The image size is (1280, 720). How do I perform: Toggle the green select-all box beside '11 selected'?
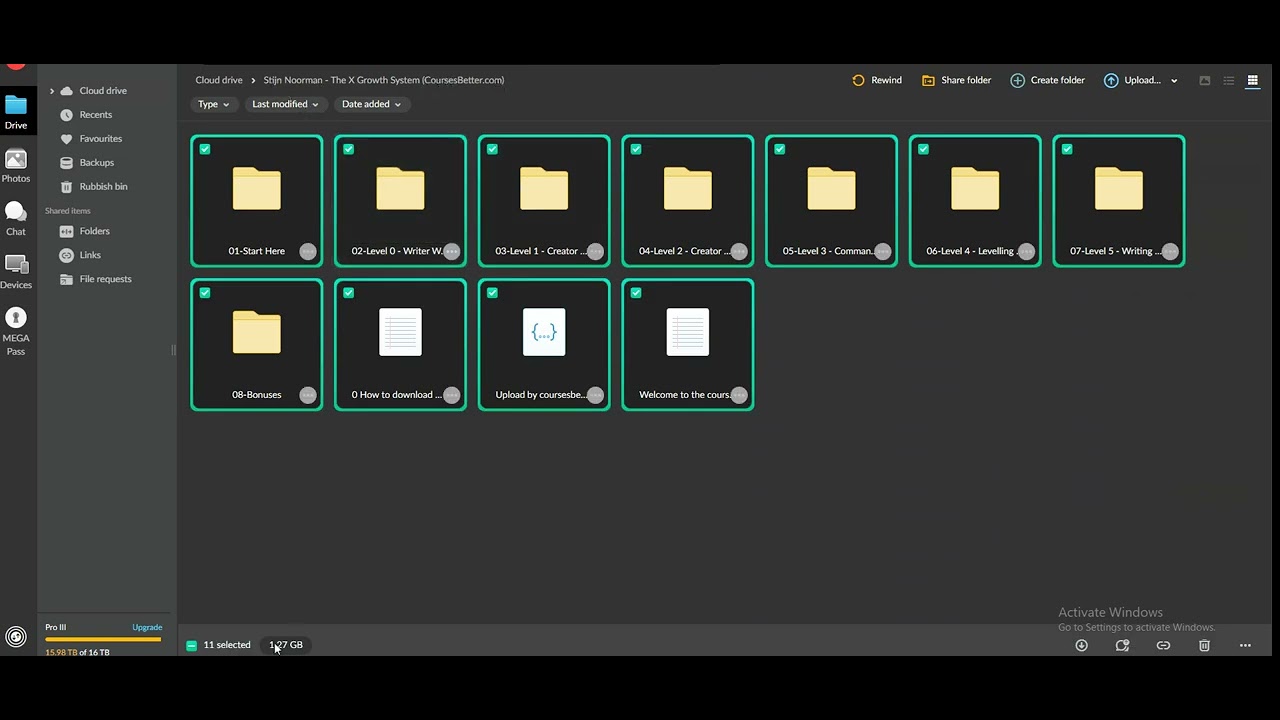coord(192,645)
